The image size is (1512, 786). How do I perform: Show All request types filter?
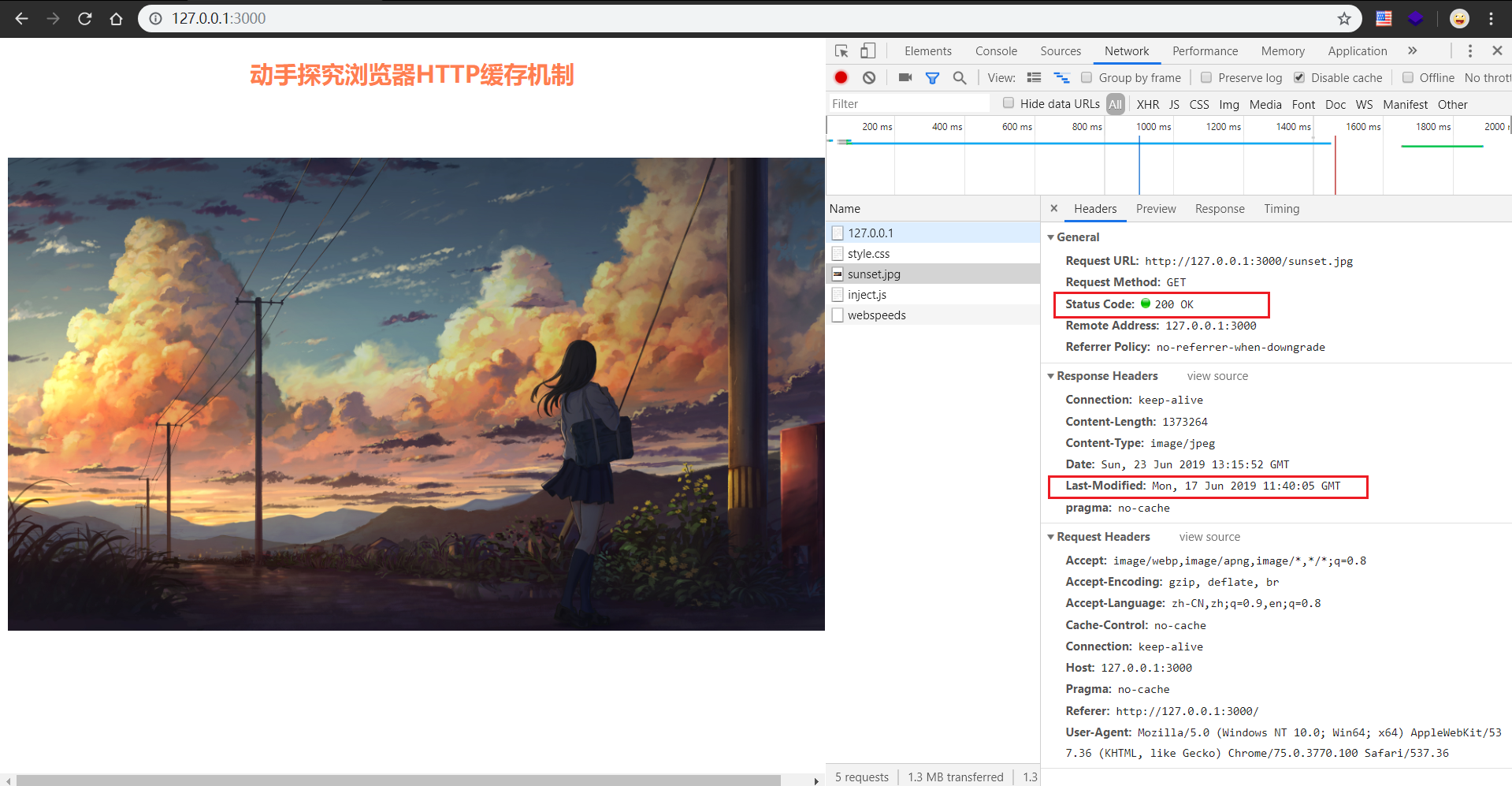click(1116, 104)
